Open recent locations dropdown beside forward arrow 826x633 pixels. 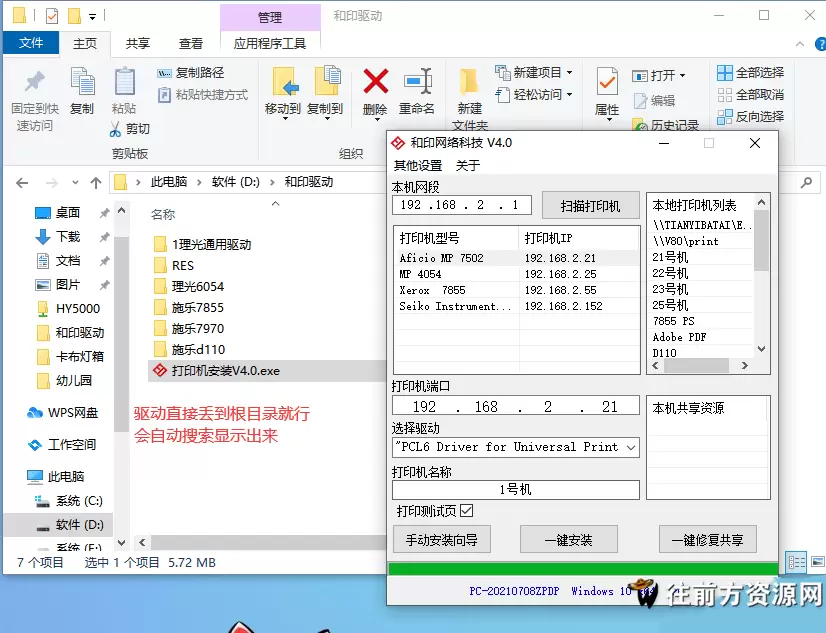[x=75, y=183]
